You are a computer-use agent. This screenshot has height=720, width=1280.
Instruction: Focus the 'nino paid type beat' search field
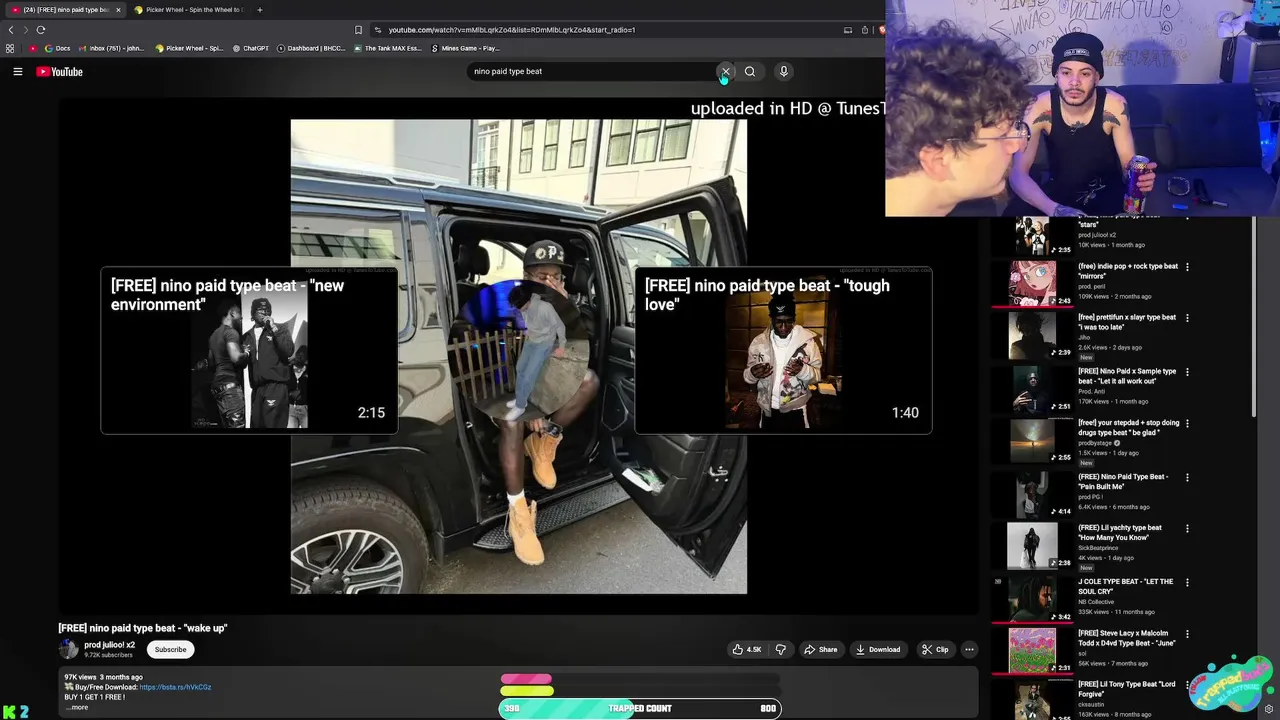(590, 72)
